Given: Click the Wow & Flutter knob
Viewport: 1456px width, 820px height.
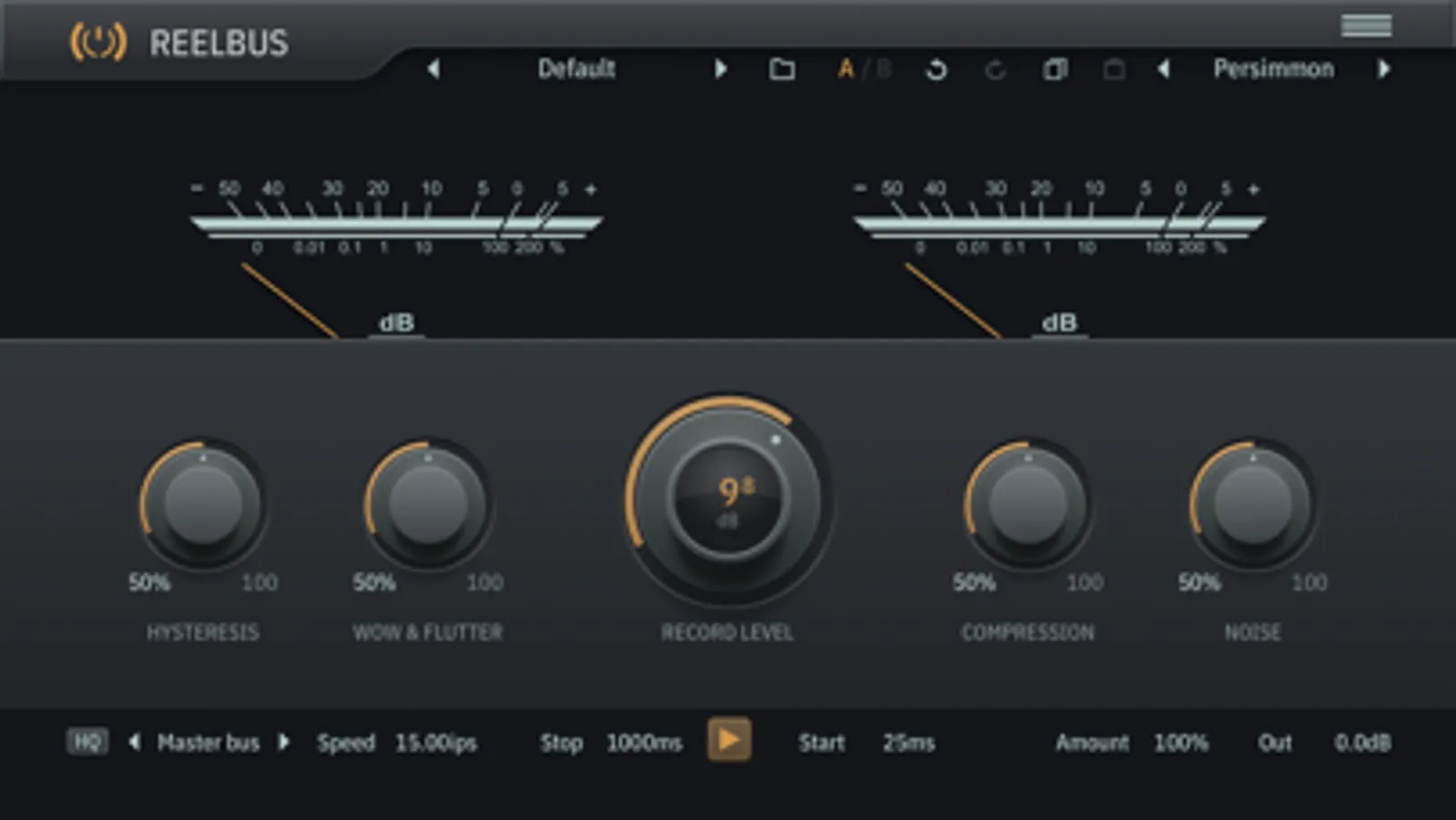Looking at the screenshot, I should point(428,504).
